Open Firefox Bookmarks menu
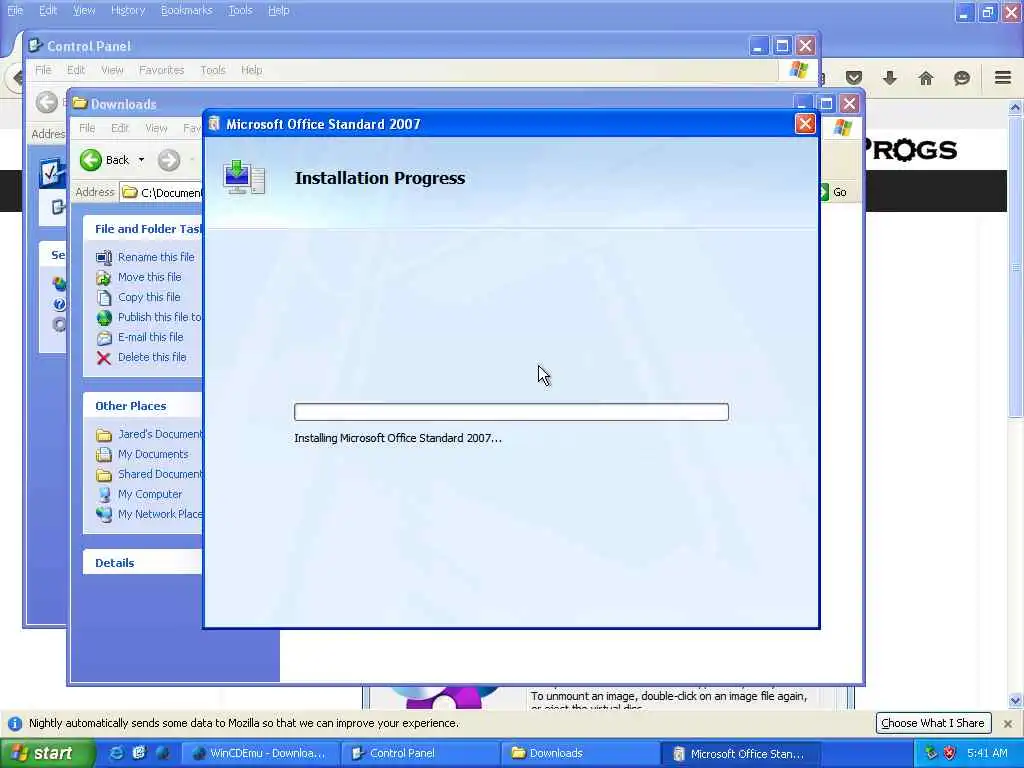Image resolution: width=1024 pixels, height=768 pixels. click(186, 10)
